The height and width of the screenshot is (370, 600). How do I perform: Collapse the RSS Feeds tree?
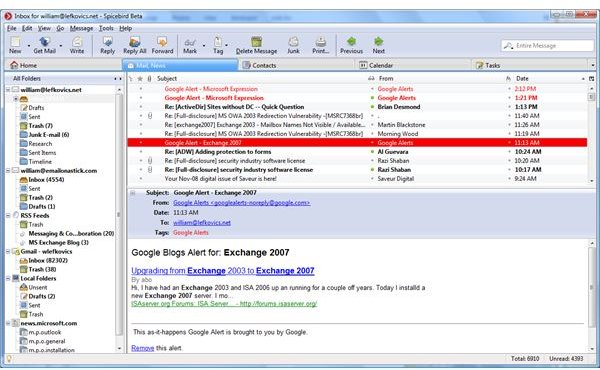click(8, 215)
